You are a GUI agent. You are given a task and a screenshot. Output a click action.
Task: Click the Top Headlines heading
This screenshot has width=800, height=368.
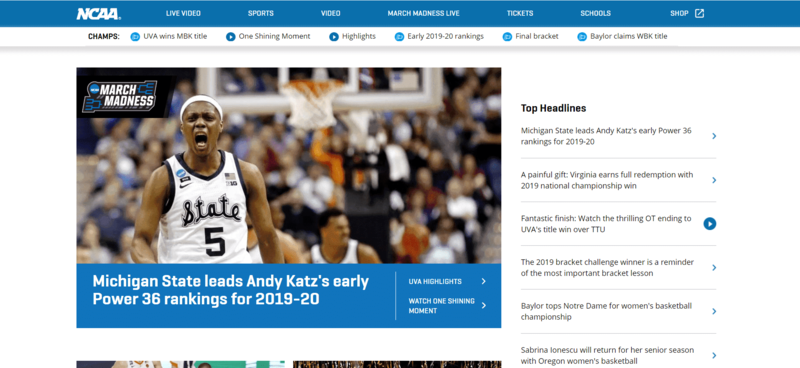point(554,108)
